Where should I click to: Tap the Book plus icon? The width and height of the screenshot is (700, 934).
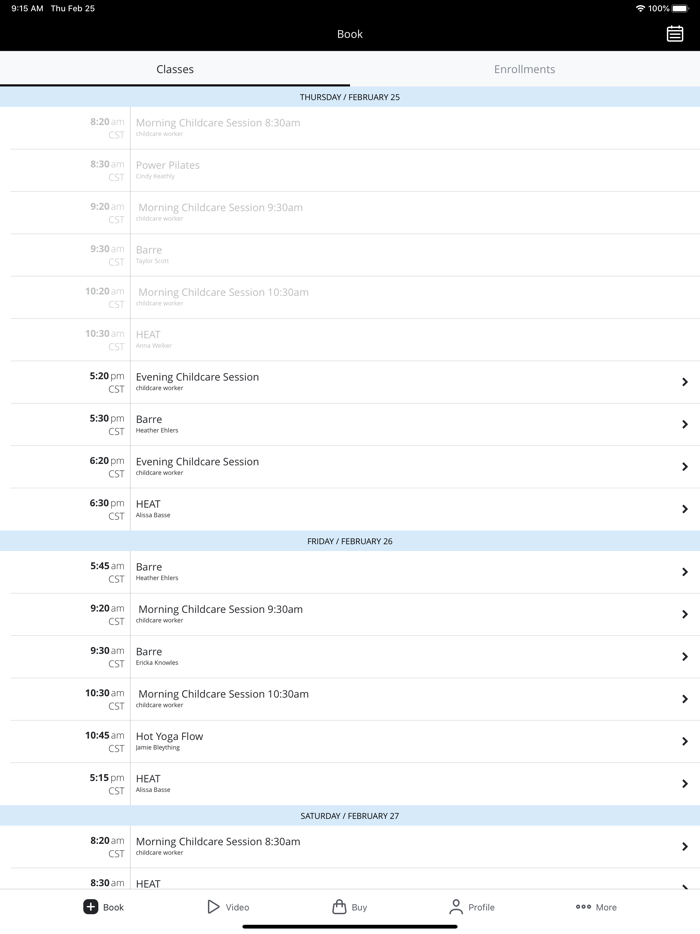(90, 907)
